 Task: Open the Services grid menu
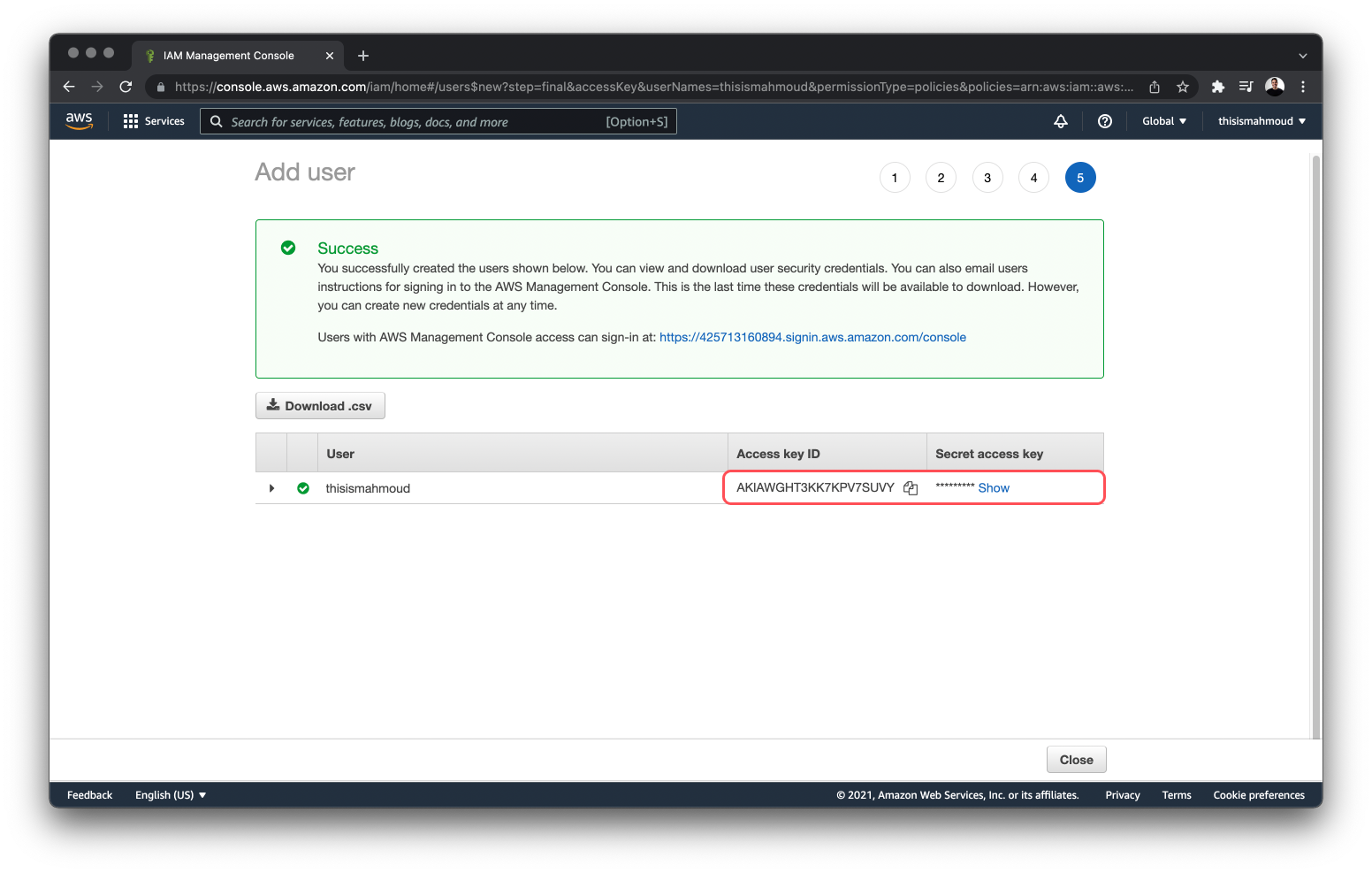point(154,121)
